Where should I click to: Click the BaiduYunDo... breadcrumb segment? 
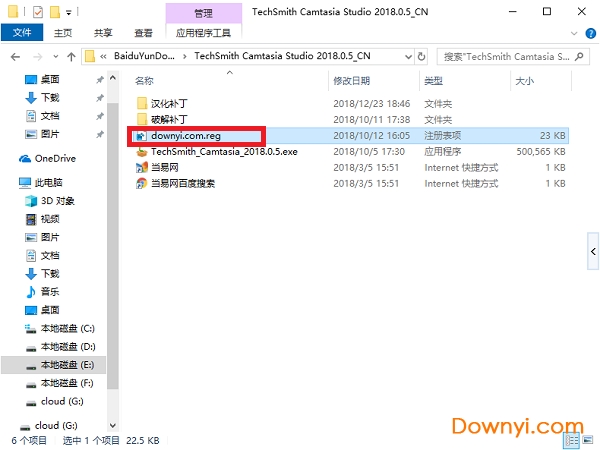click(x=144, y=56)
